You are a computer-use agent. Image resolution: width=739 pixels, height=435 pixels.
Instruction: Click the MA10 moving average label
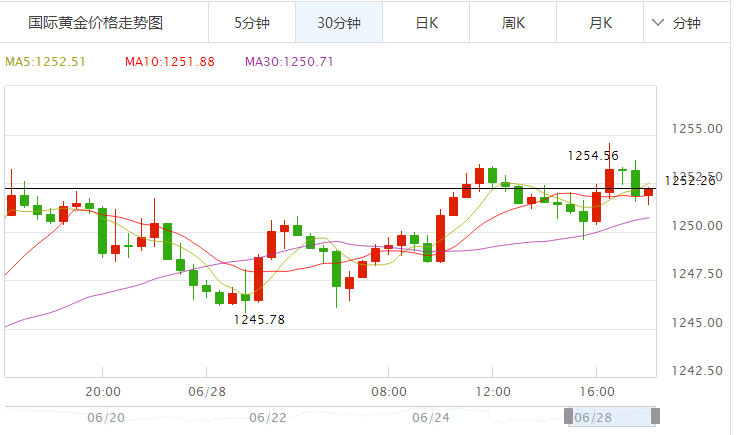(169, 62)
